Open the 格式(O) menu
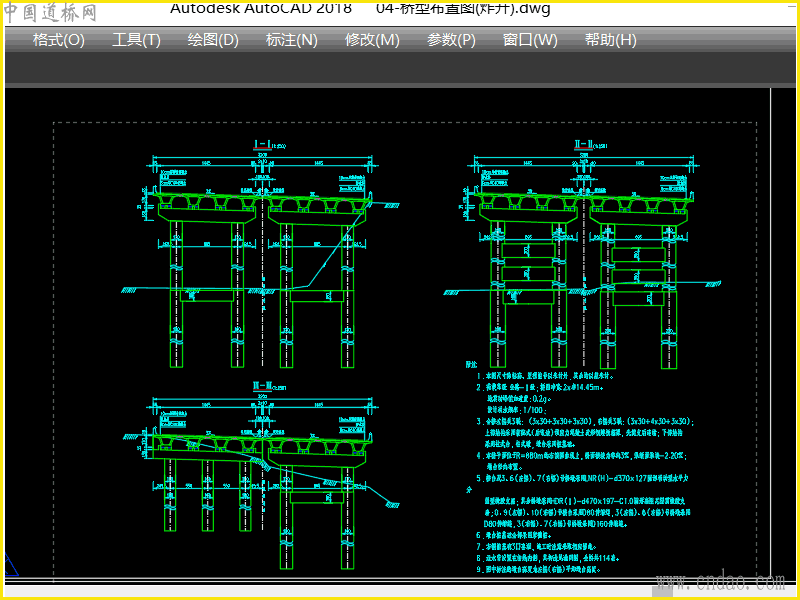The image size is (800, 600). (58, 40)
